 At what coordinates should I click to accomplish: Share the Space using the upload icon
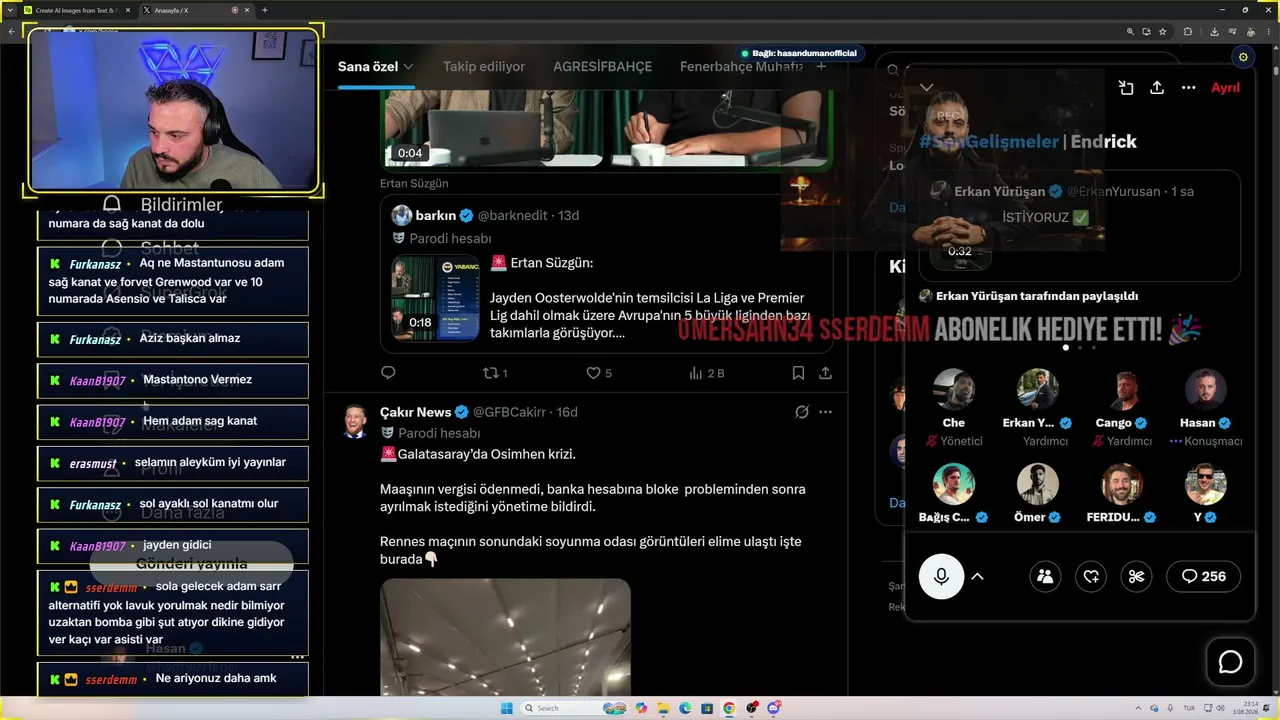coord(1157,88)
